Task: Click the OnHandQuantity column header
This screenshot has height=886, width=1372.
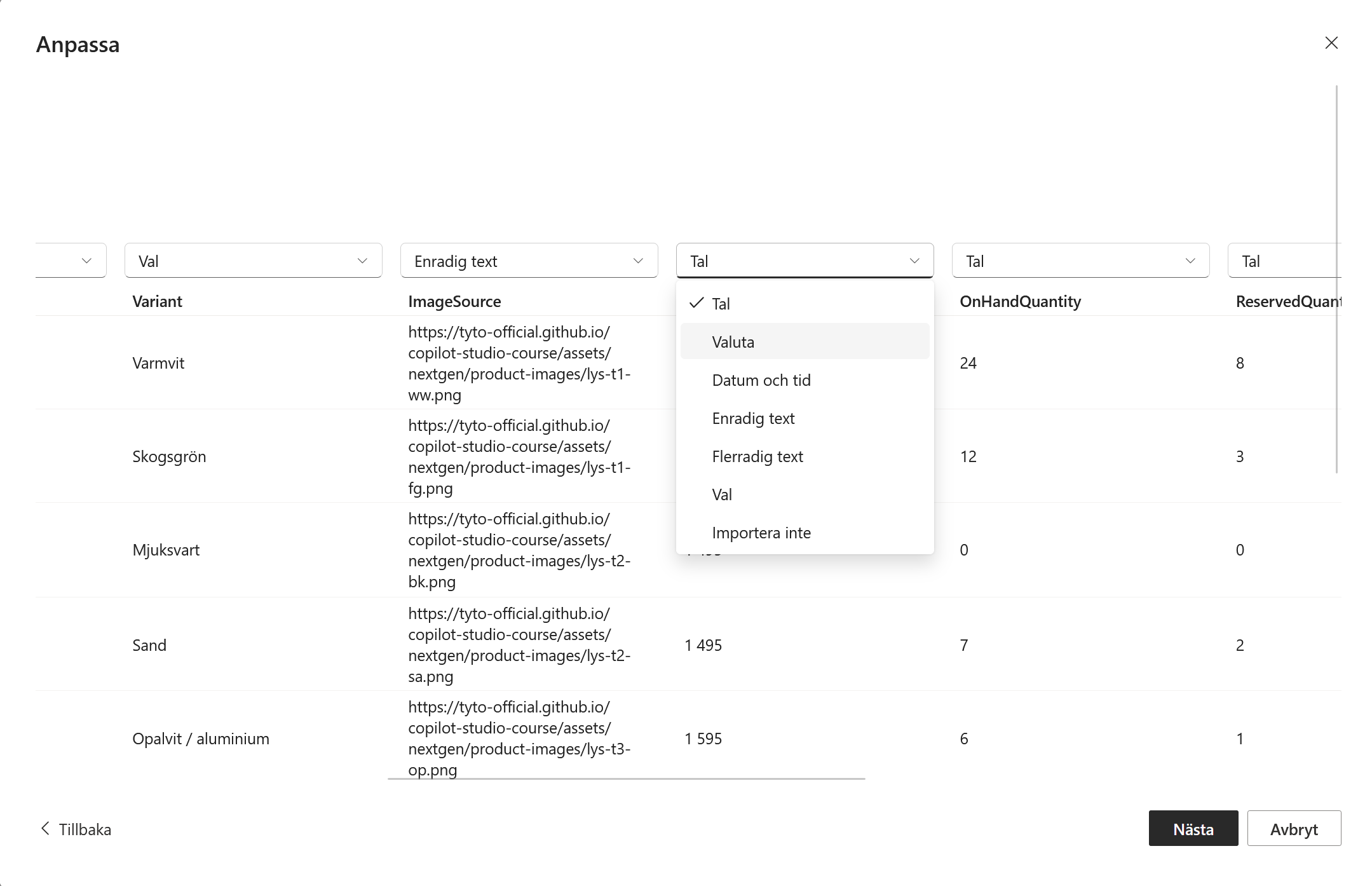Action: (1020, 301)
